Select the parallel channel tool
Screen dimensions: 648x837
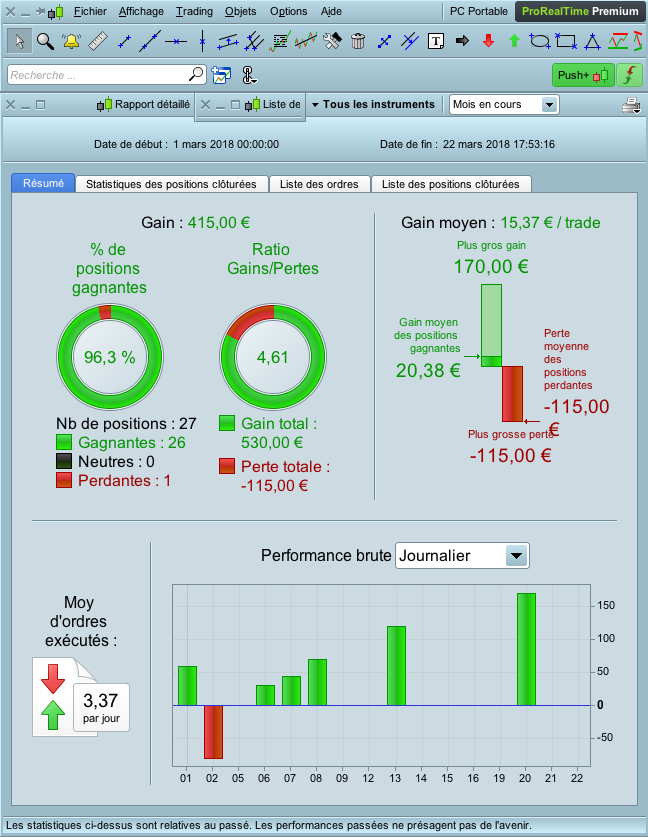pos(228,41)
